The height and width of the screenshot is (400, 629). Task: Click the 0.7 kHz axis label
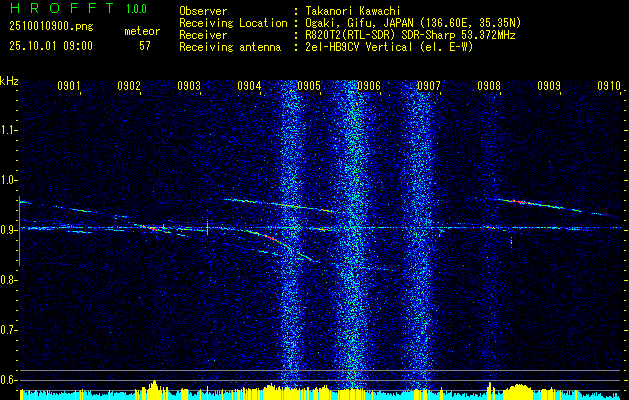point(7,330)
